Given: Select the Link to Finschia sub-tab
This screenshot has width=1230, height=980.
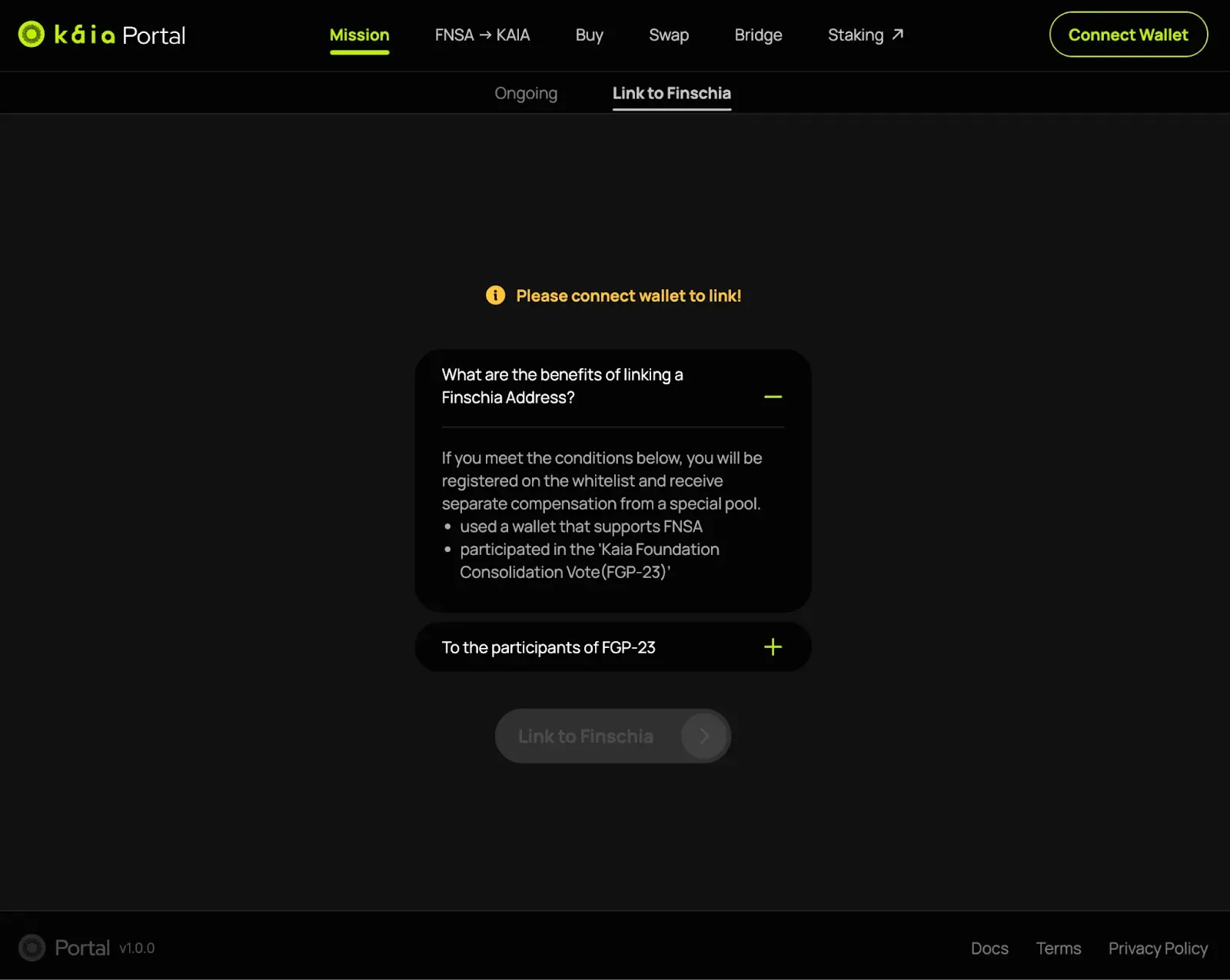Looking at the screenshot, I should (671, 93).
